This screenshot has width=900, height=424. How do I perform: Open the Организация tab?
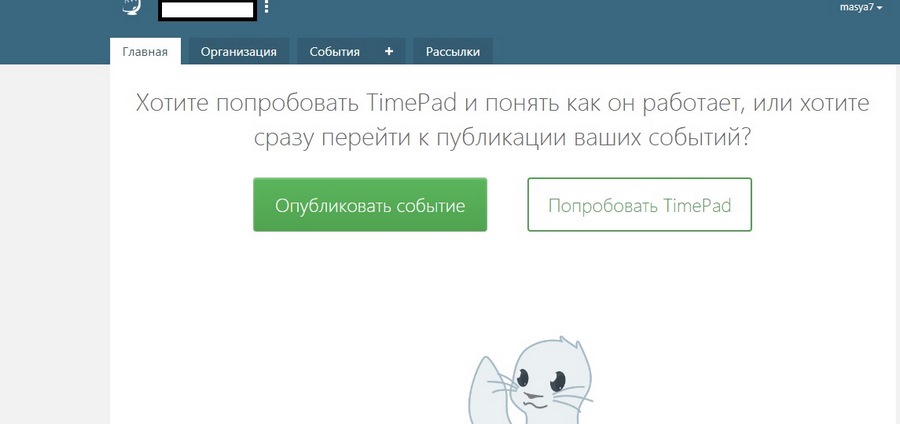[x=239, y=52]
